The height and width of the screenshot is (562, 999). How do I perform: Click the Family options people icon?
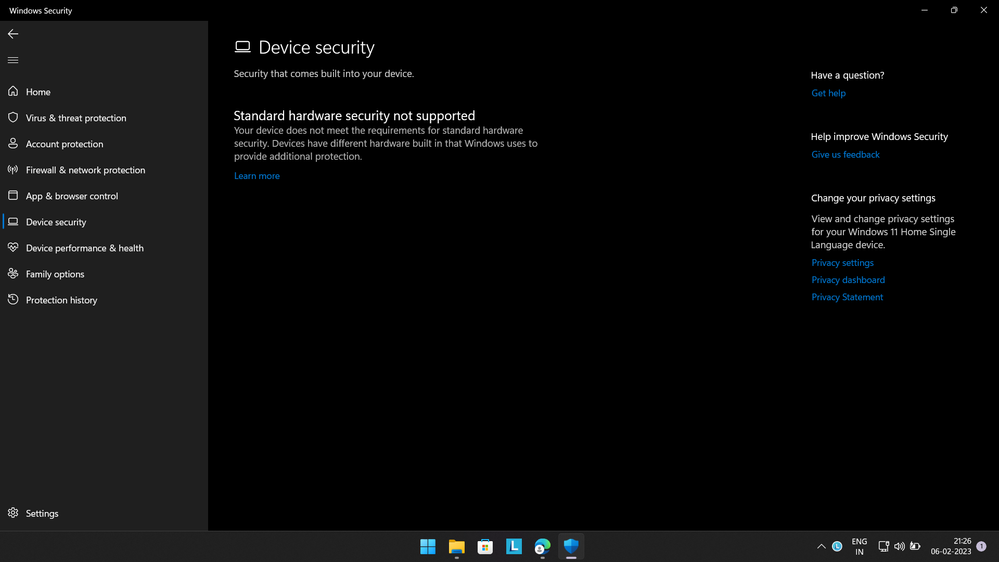tap(13, 273)
